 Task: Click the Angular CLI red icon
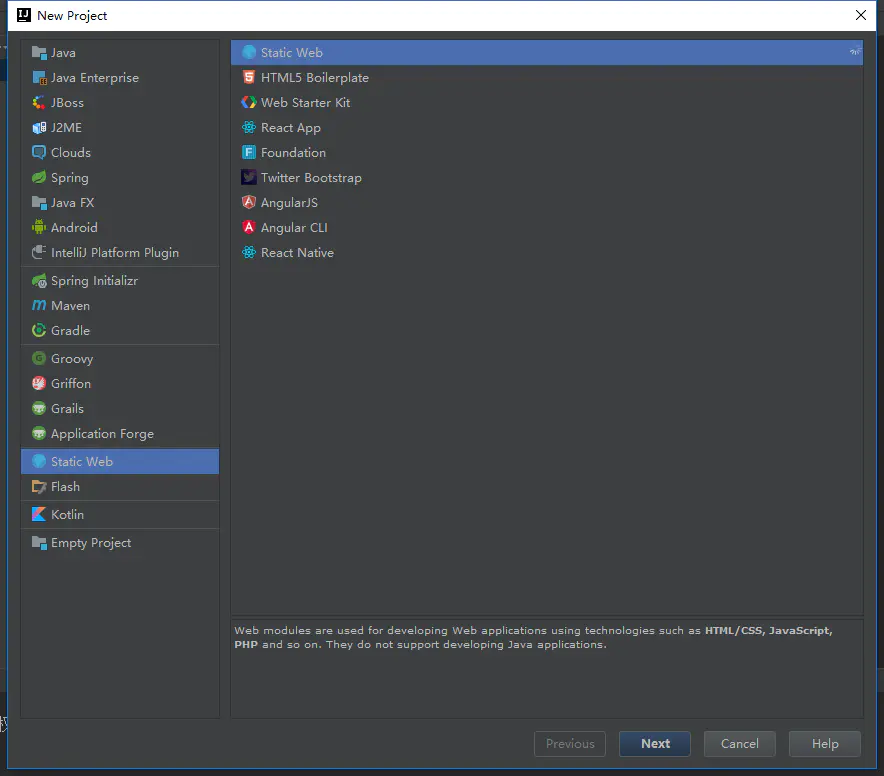point(249,228)
